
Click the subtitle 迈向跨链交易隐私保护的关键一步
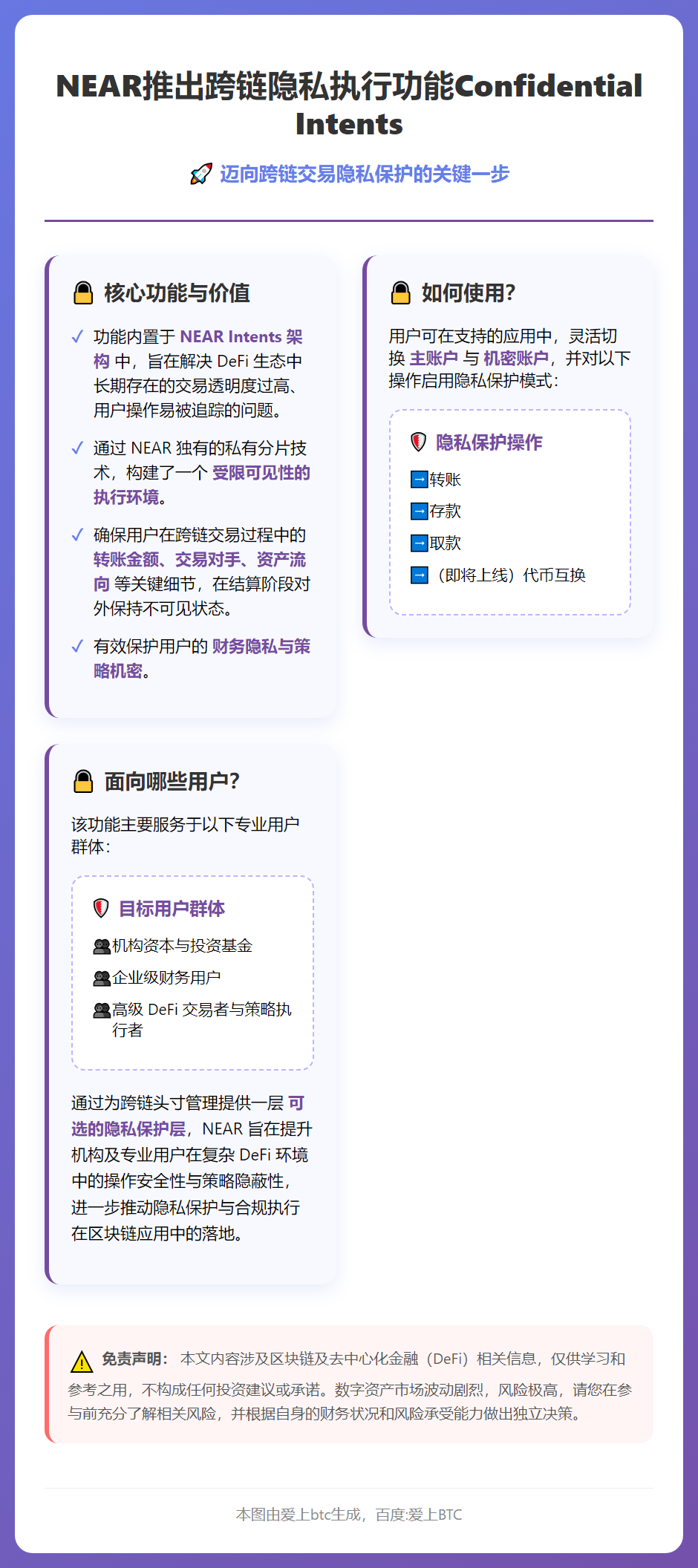coord(365,174)
